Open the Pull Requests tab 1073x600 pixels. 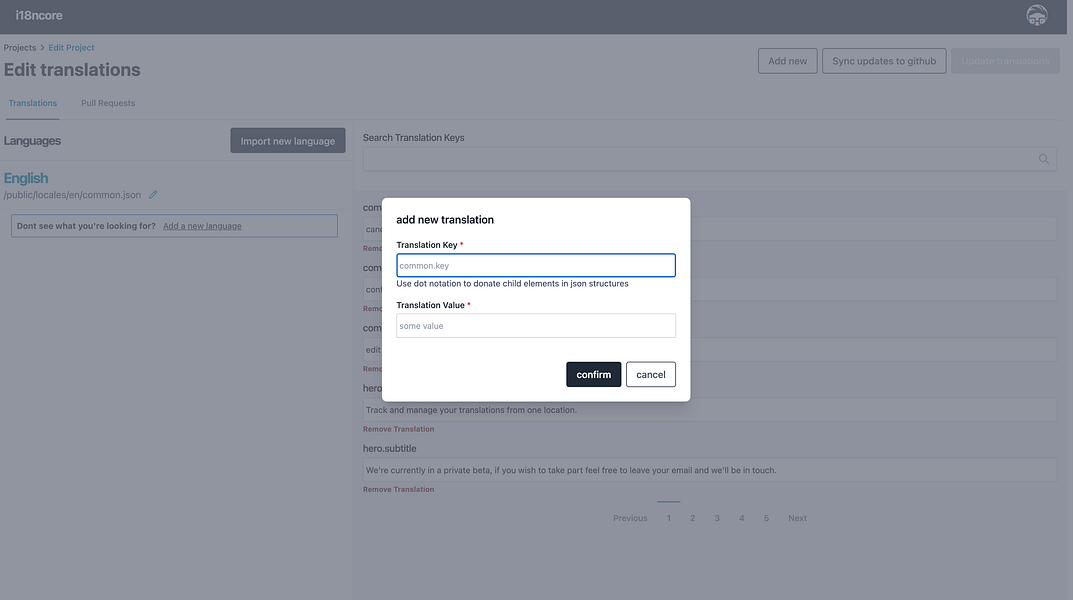[108, 103]
